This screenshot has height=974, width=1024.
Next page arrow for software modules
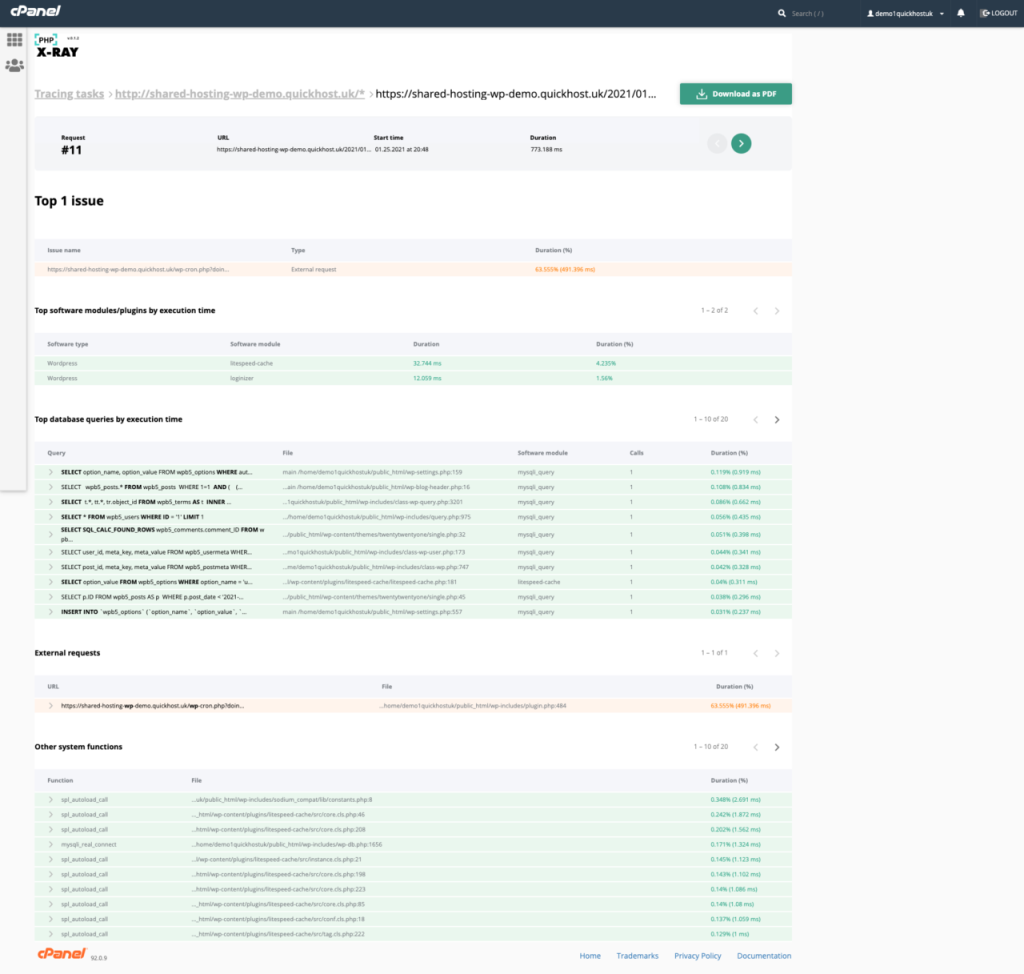pyautogui.click(x=777, y=311)
